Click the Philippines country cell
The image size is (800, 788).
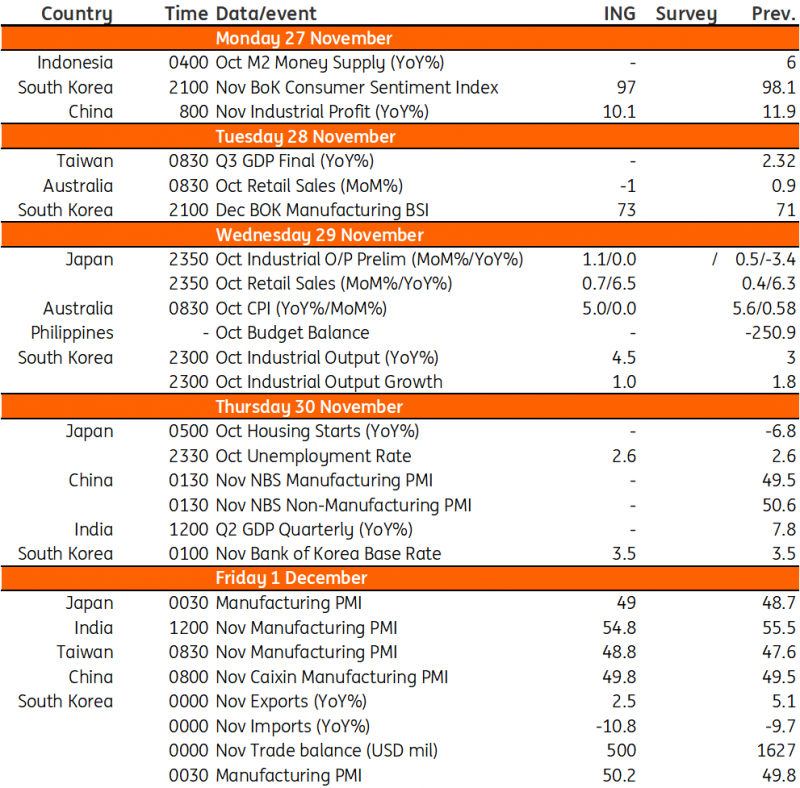pos(72,333)
